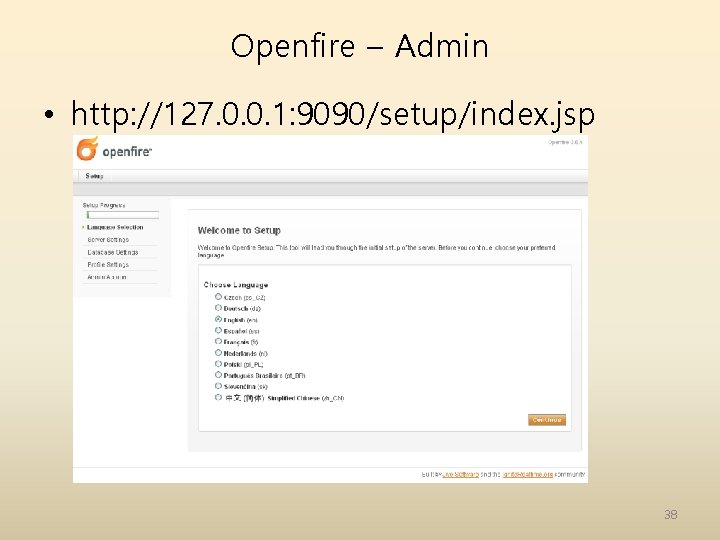720x540 pixels.
Task: Select Español language radio button
Action: pyautogui.click(x=219, y=330)
